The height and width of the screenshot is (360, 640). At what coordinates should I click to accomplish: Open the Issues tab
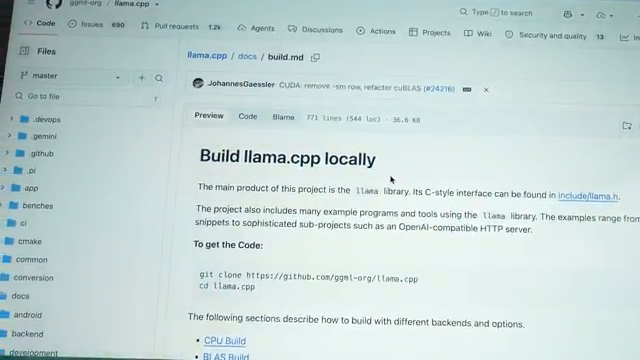(x=96, y=24)
